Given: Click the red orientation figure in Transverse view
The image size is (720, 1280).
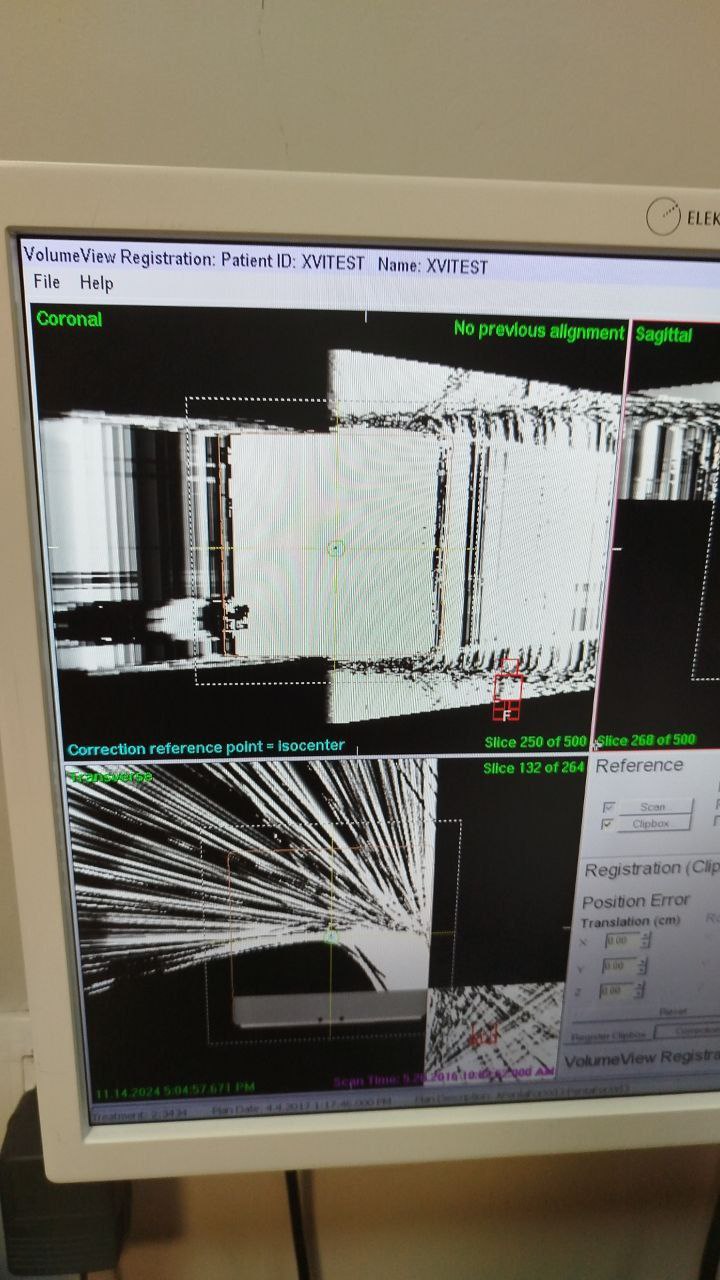Looking at the screenshot, I should pos(484,1036).
